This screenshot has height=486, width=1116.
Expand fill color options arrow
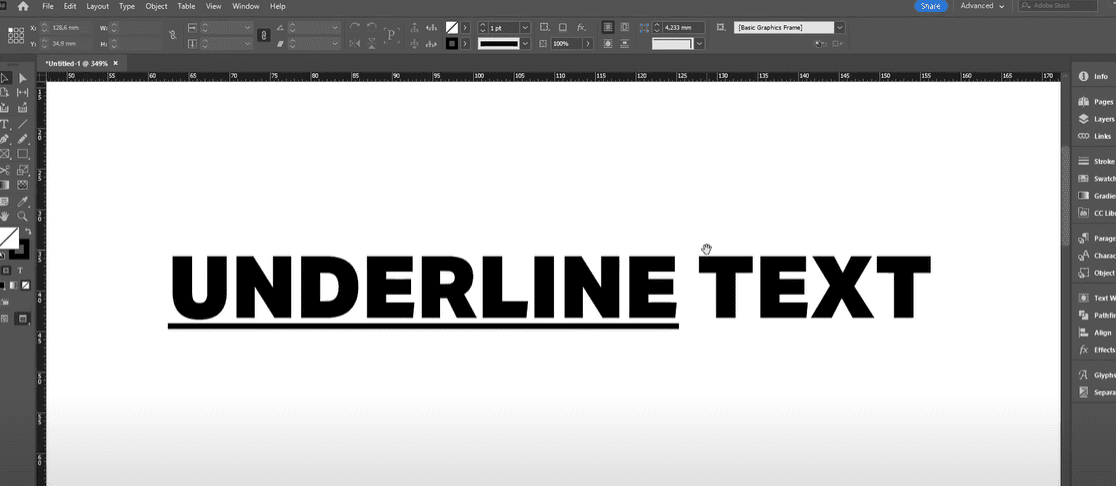tap(465, 27)
